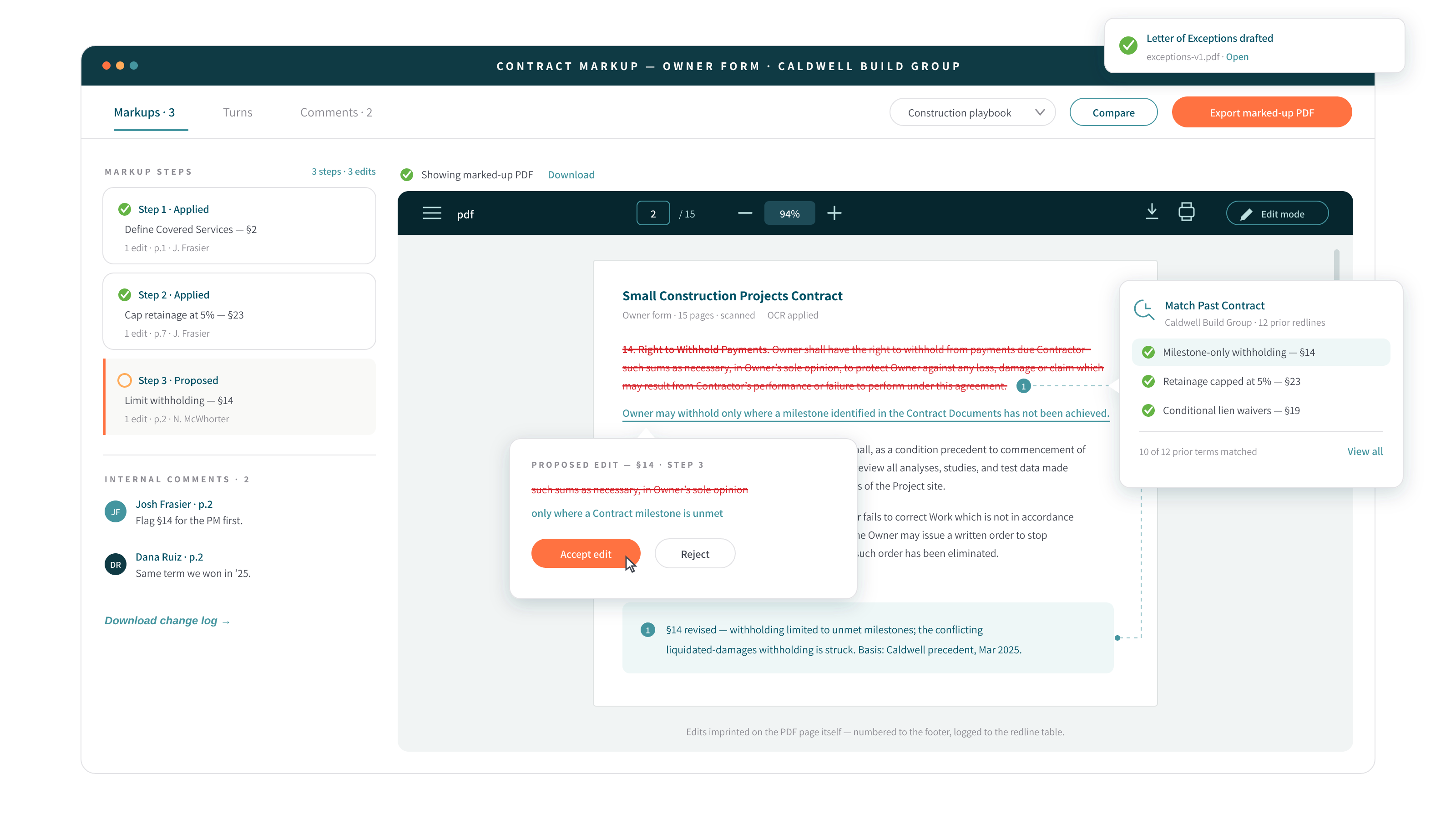Click the inserted milestone withholding sentence
Viewport: 1456px width, 819px height.
pos(865,413)
